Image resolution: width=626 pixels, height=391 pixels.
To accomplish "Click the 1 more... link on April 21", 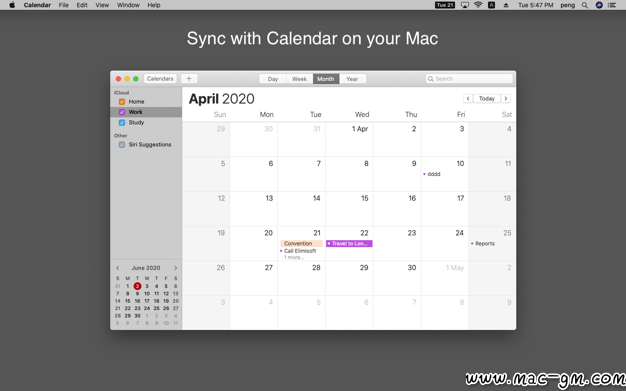I will [294, 258].
